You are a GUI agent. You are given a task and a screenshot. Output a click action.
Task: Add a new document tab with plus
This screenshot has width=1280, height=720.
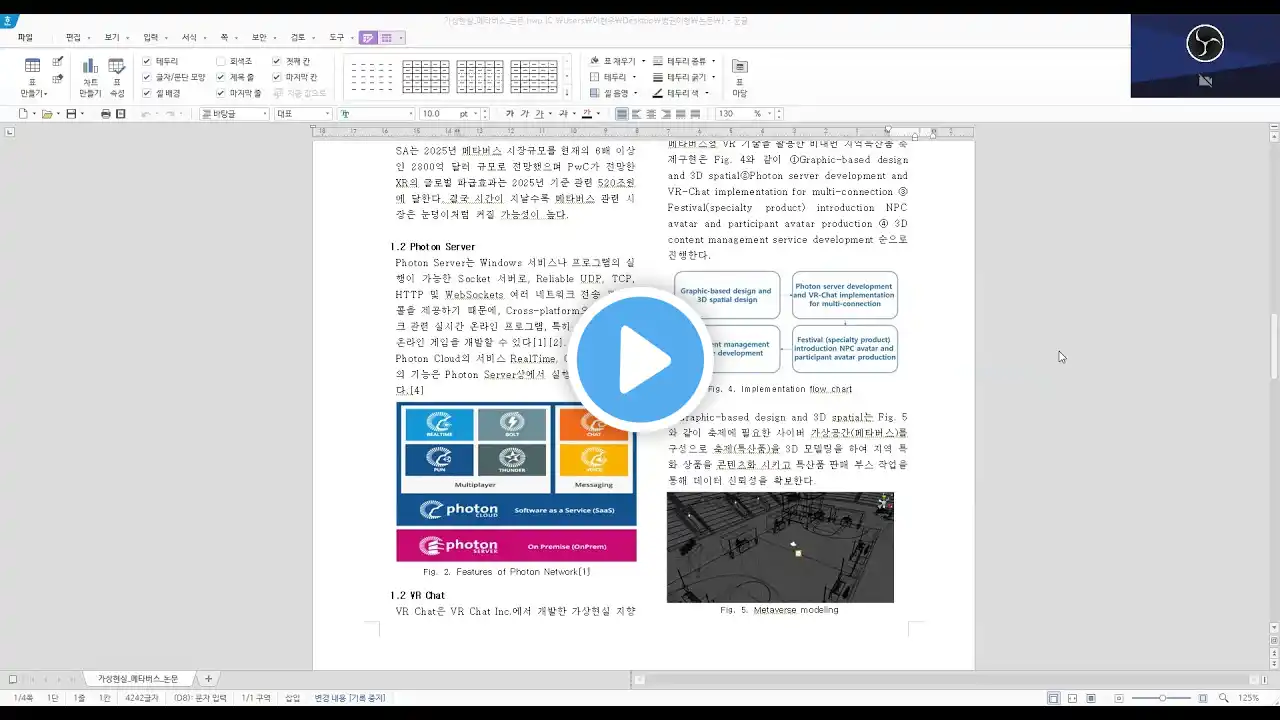tap(208, 679)
